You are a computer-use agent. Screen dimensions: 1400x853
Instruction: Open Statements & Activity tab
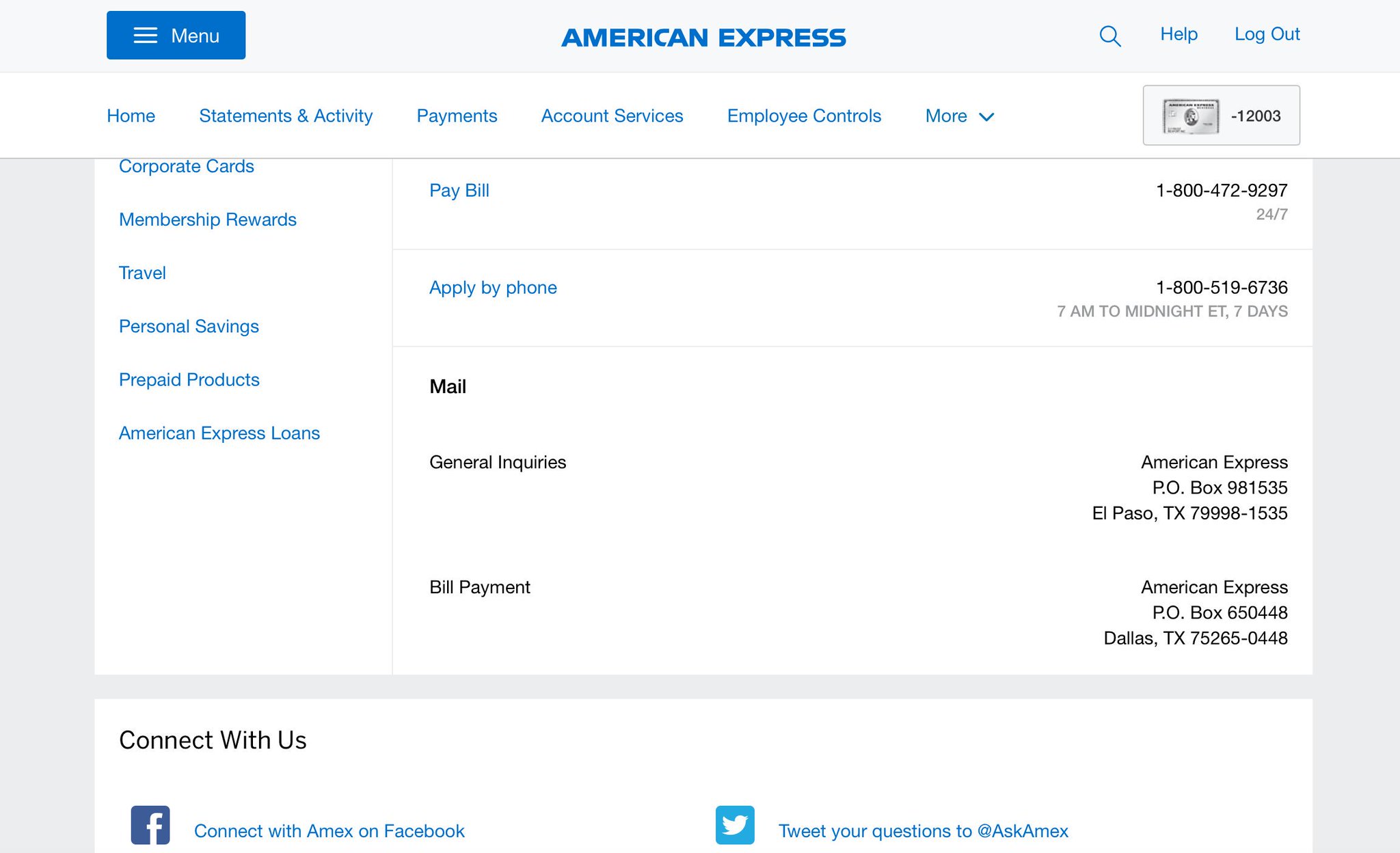(286, 116)
